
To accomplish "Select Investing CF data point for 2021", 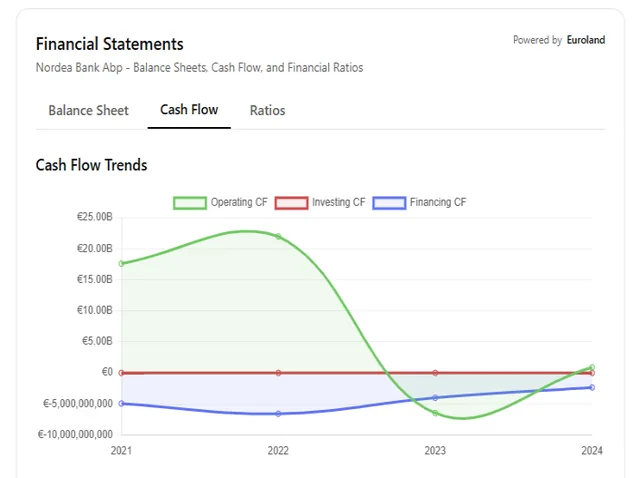I will [x=122, y=373].
